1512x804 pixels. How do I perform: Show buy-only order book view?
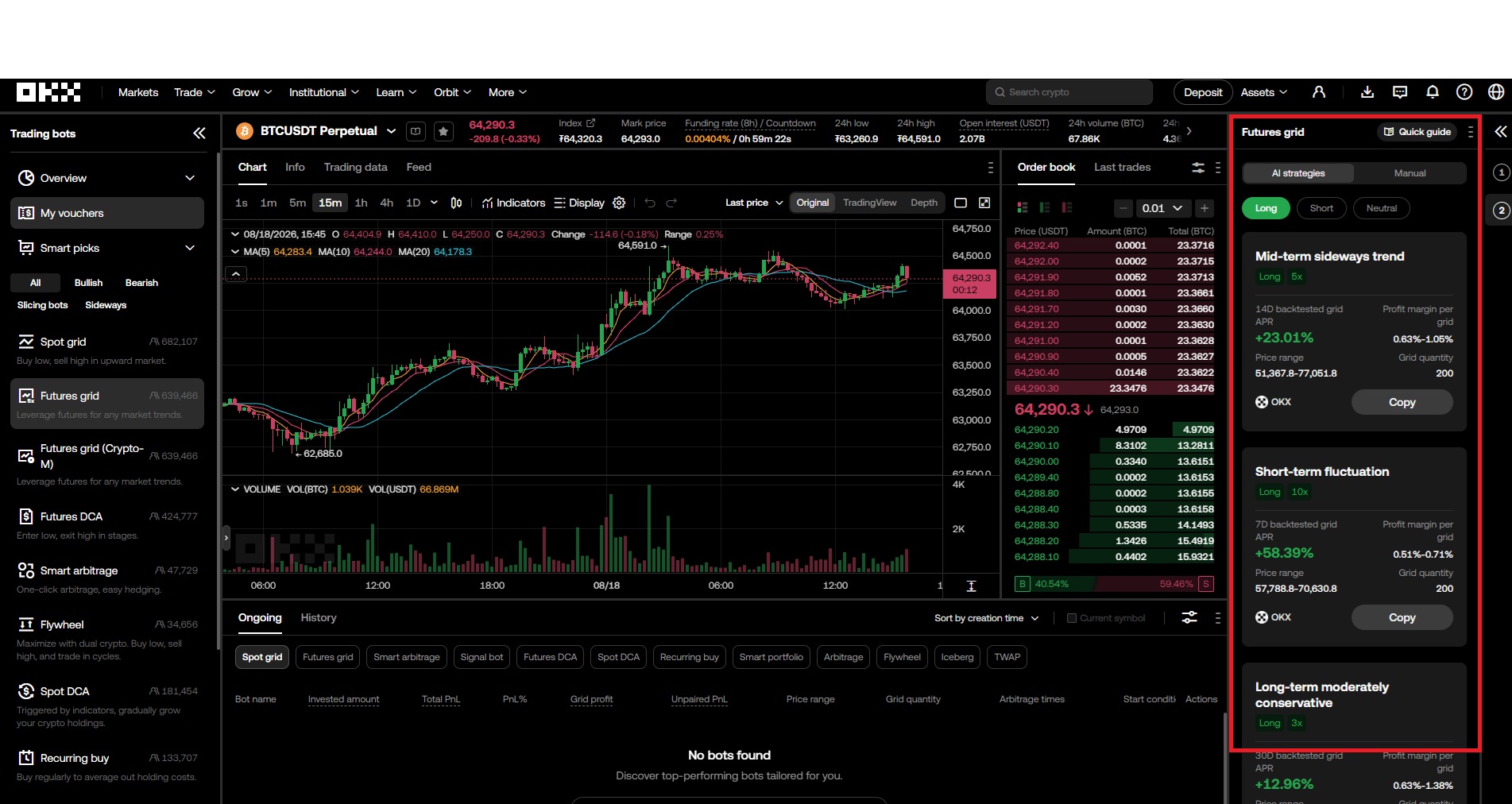[1045, 207]
